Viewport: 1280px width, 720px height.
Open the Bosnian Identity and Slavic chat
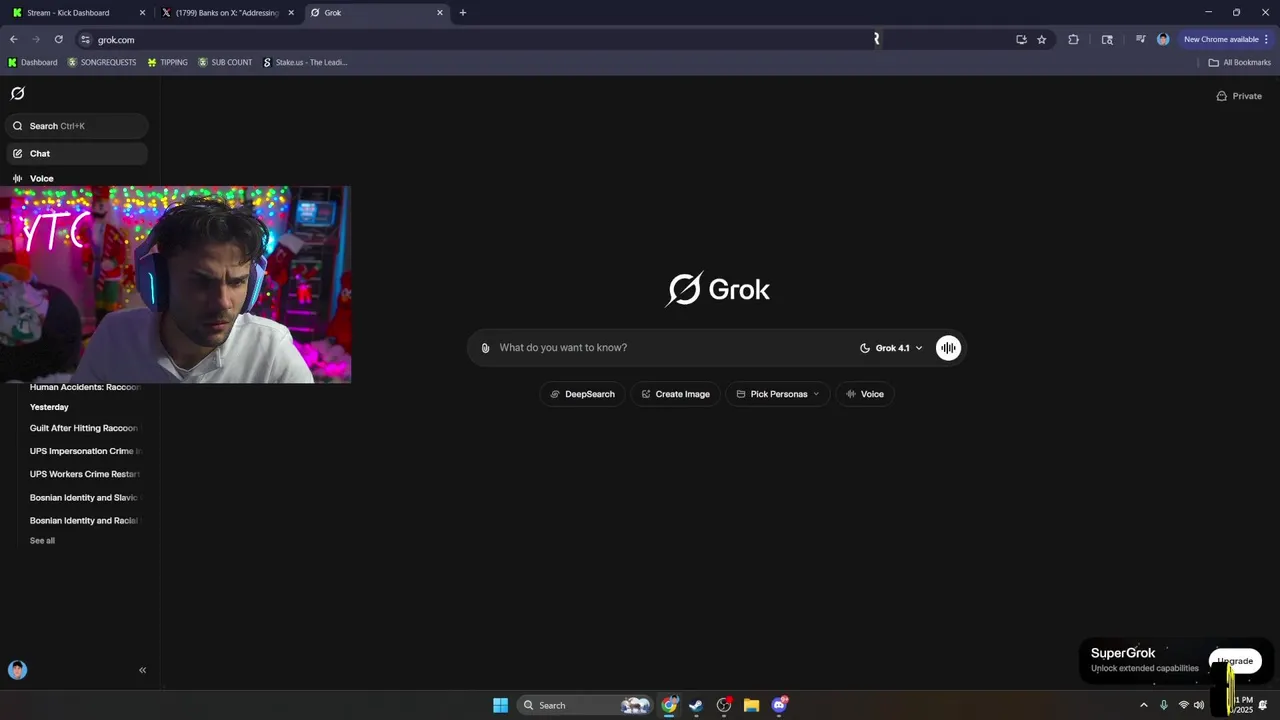coord(85,497)
